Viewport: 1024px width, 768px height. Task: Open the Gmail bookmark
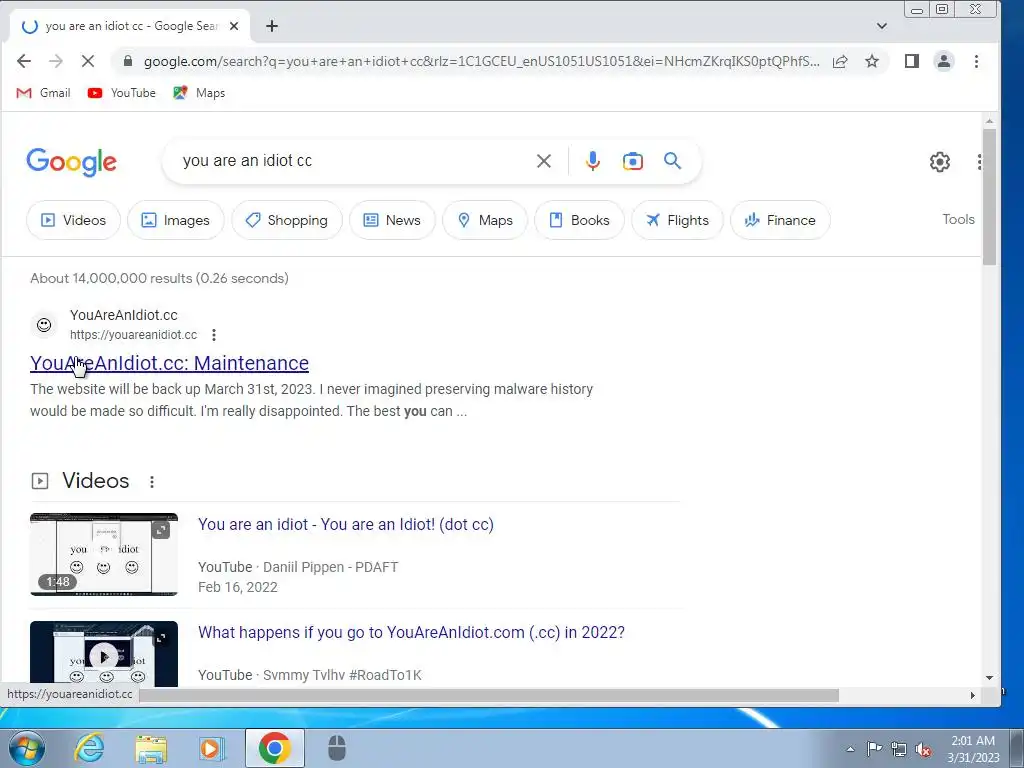coord(43,93)
